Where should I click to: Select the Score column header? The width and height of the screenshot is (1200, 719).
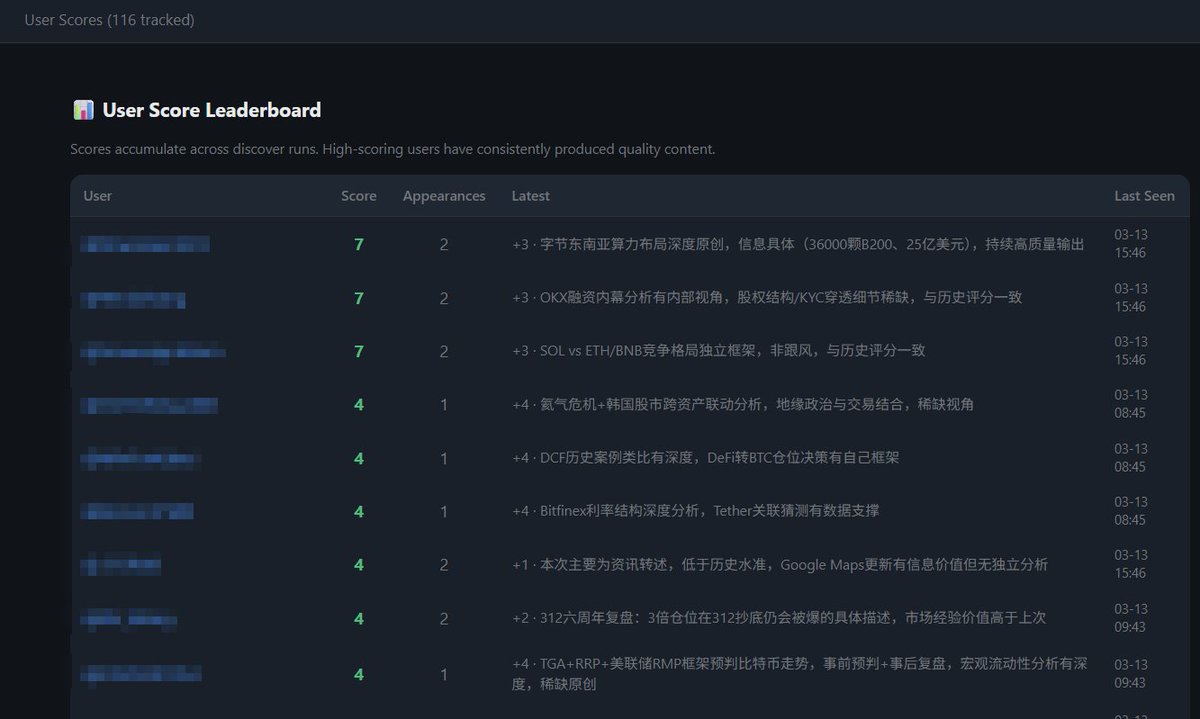359,196
